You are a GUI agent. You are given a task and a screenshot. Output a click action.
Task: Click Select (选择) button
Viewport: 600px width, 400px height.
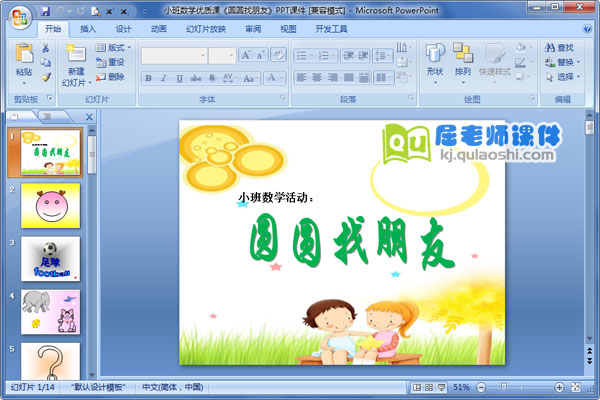pos(562,77)
